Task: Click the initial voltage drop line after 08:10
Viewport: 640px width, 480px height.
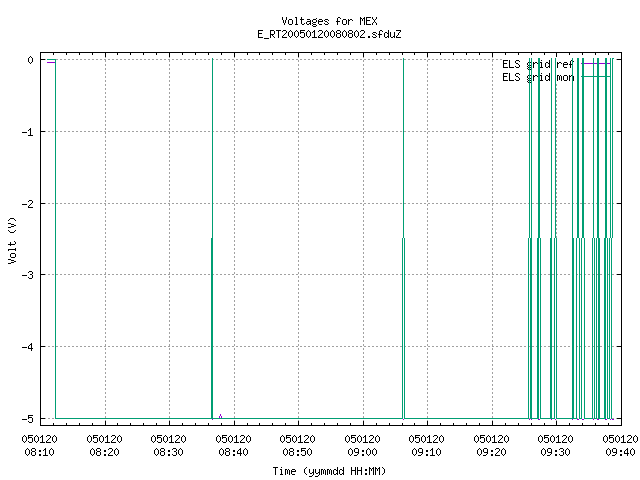Action: pos(56,239)
